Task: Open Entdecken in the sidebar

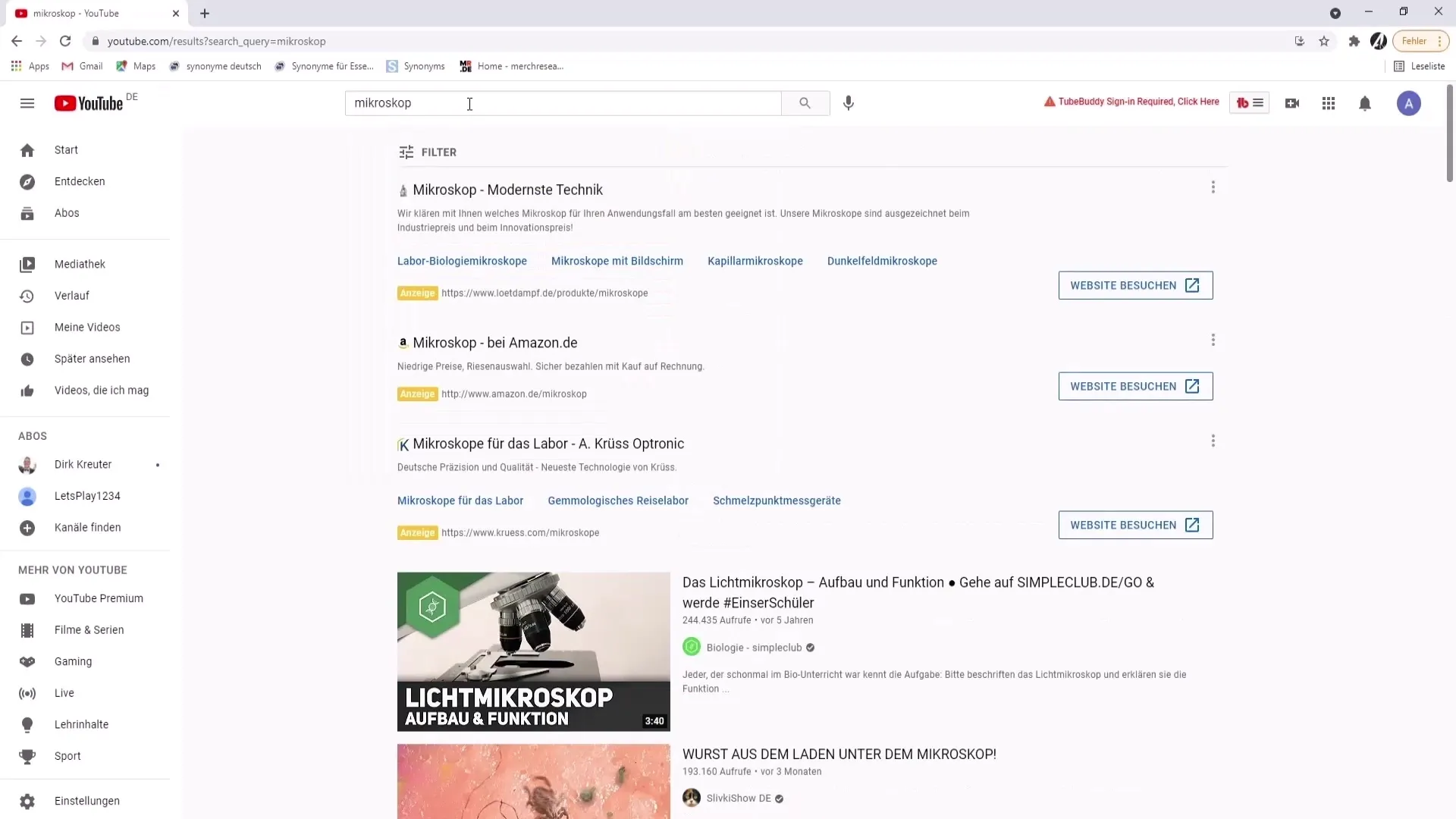Action: 85,181
